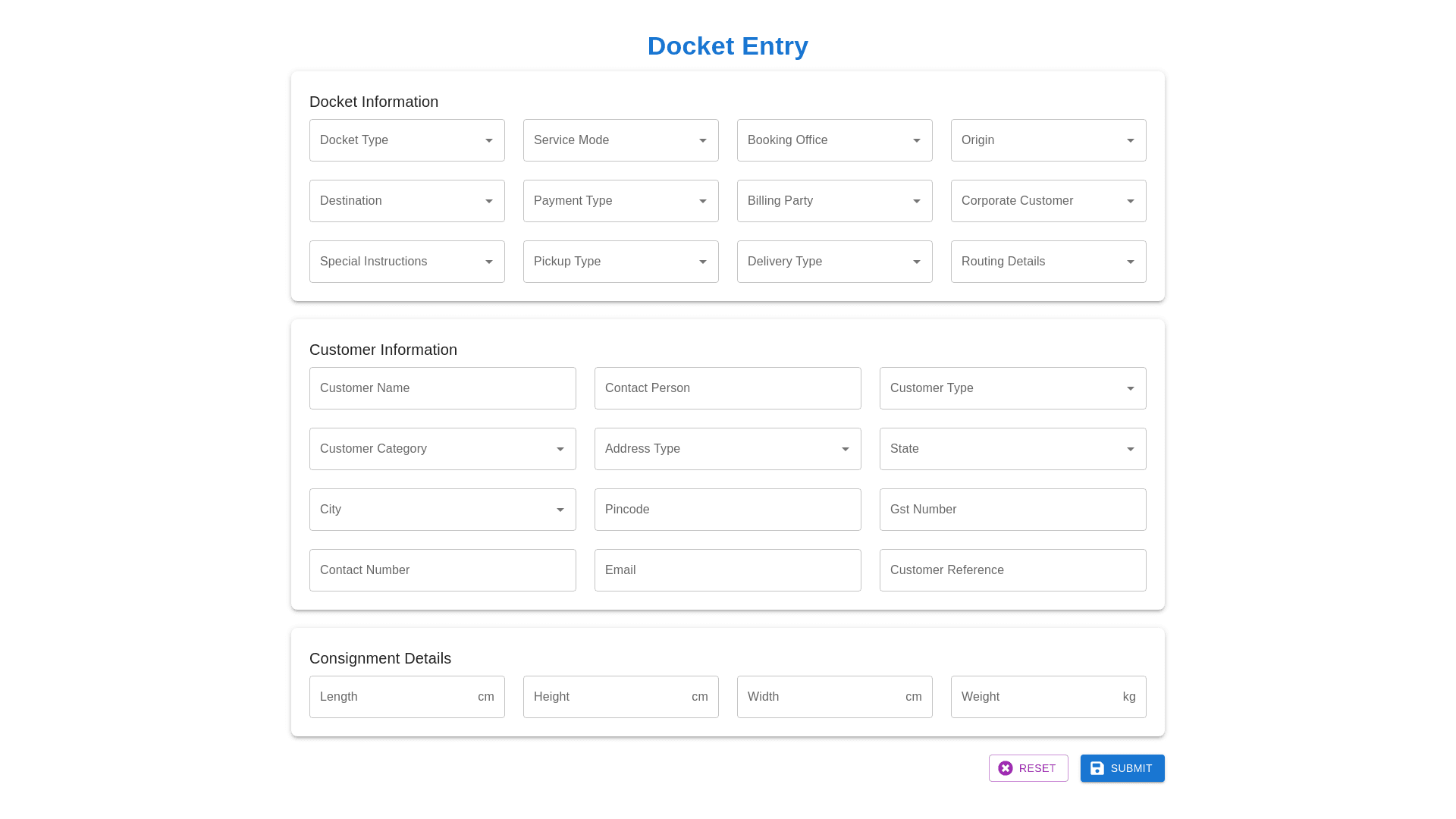Open the Payment Type selector
The image size is (1456, 819).
tap(620, 201)
